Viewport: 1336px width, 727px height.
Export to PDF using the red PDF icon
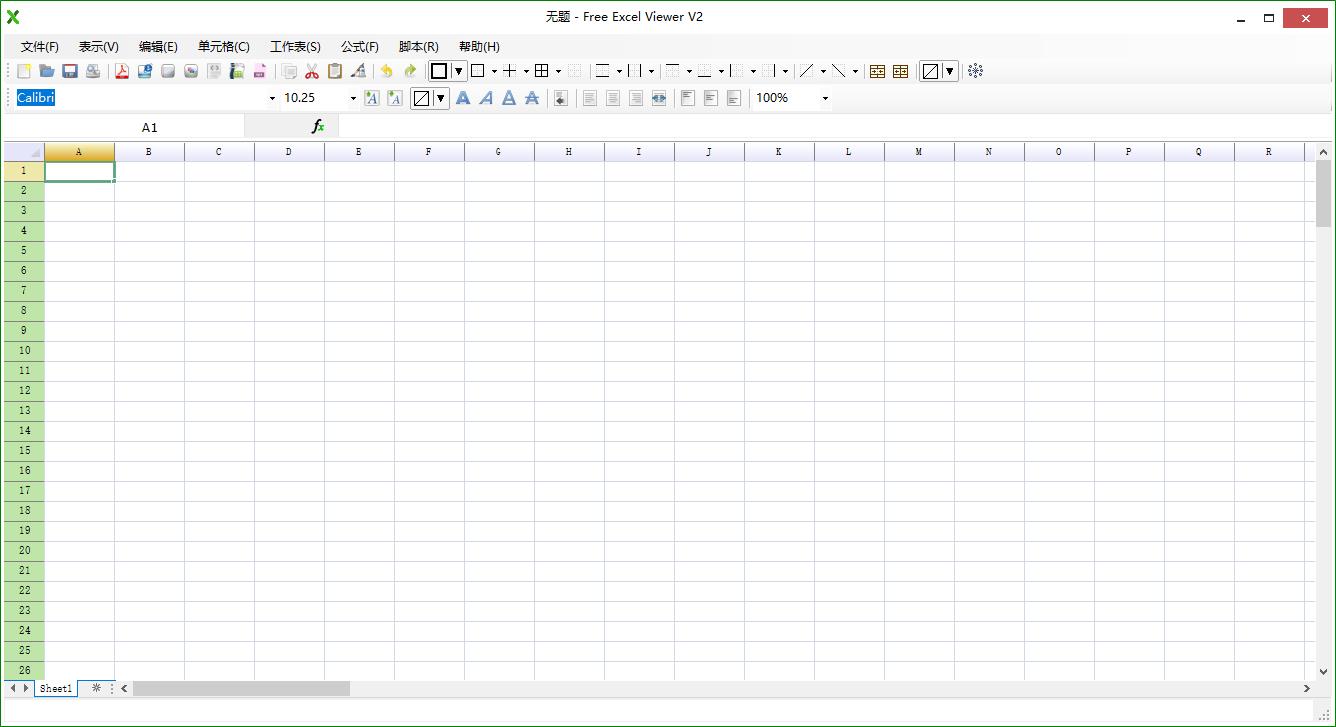tap(122, 71)
